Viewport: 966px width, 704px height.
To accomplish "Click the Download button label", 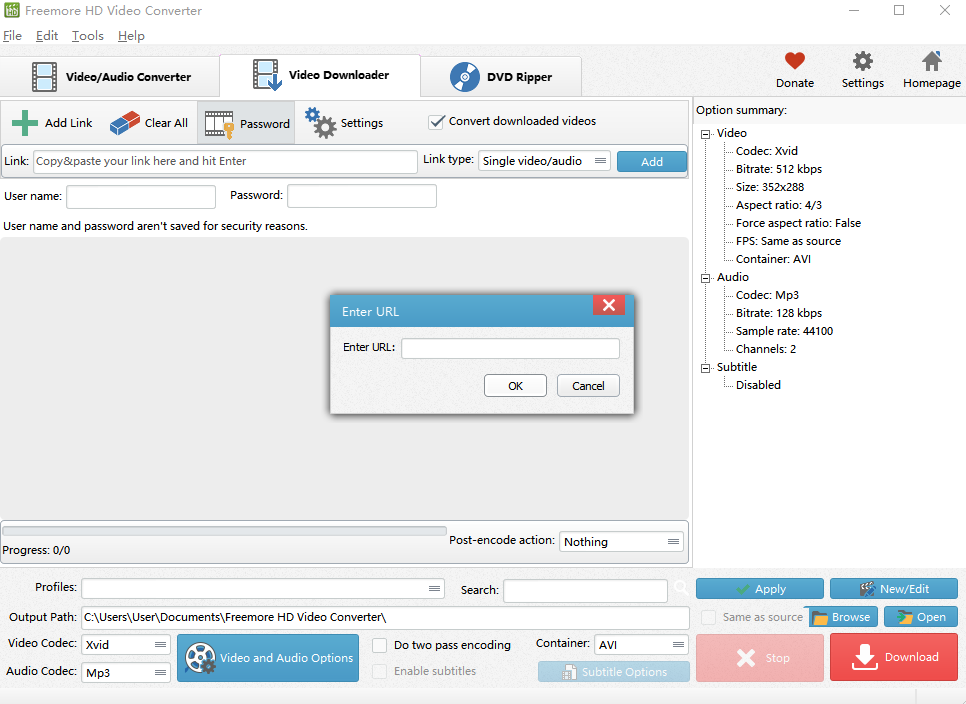I will (912, 657).
